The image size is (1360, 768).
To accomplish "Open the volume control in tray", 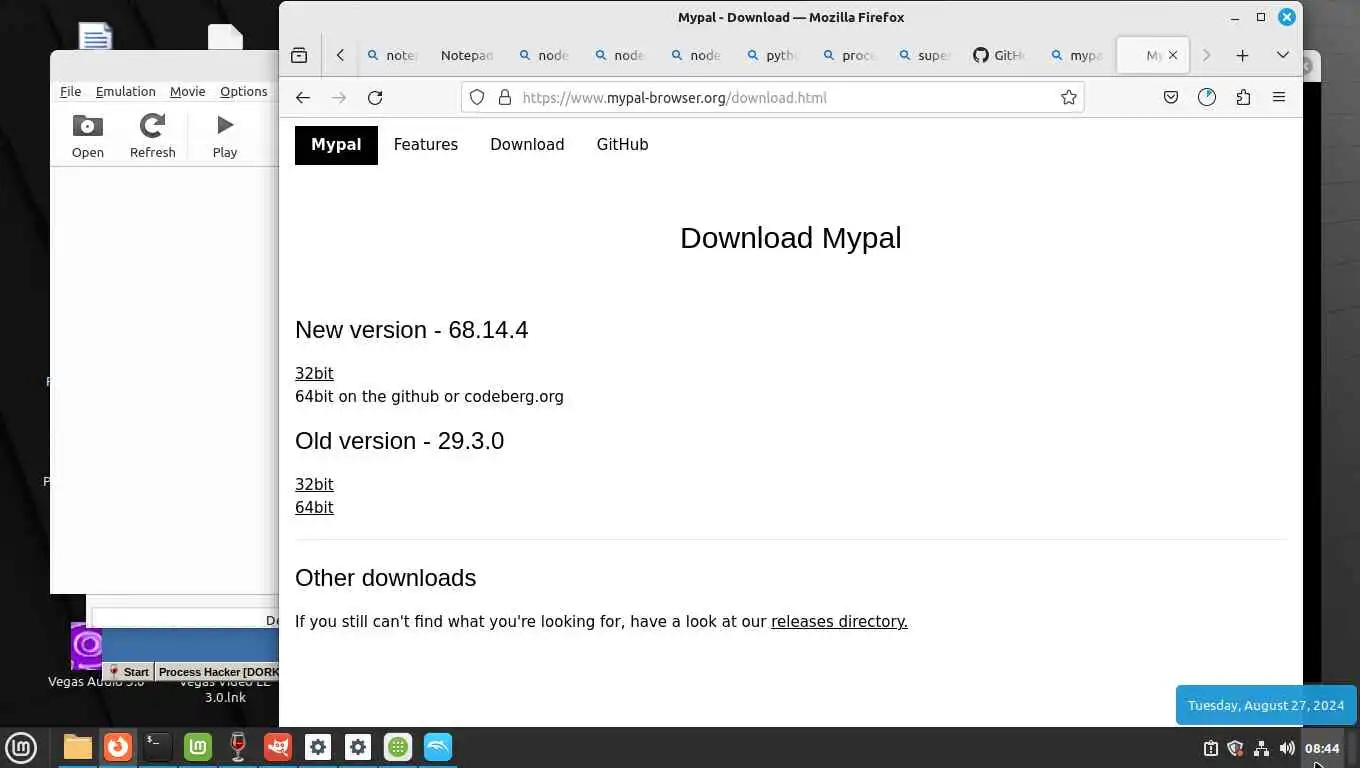I will tap(1287, 748).
